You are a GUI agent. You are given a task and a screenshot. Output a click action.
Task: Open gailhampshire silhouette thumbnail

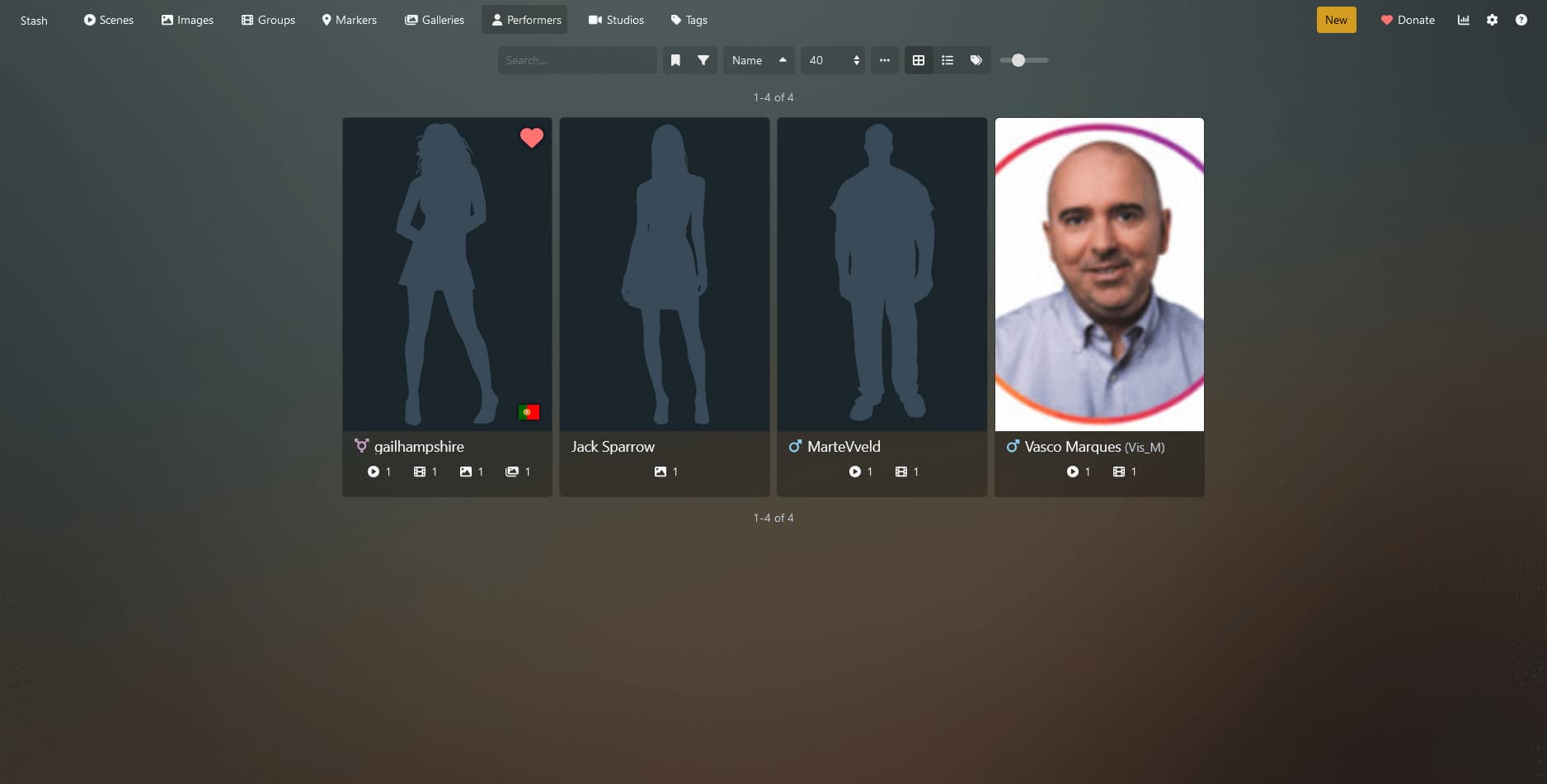(x=447, y=275)
